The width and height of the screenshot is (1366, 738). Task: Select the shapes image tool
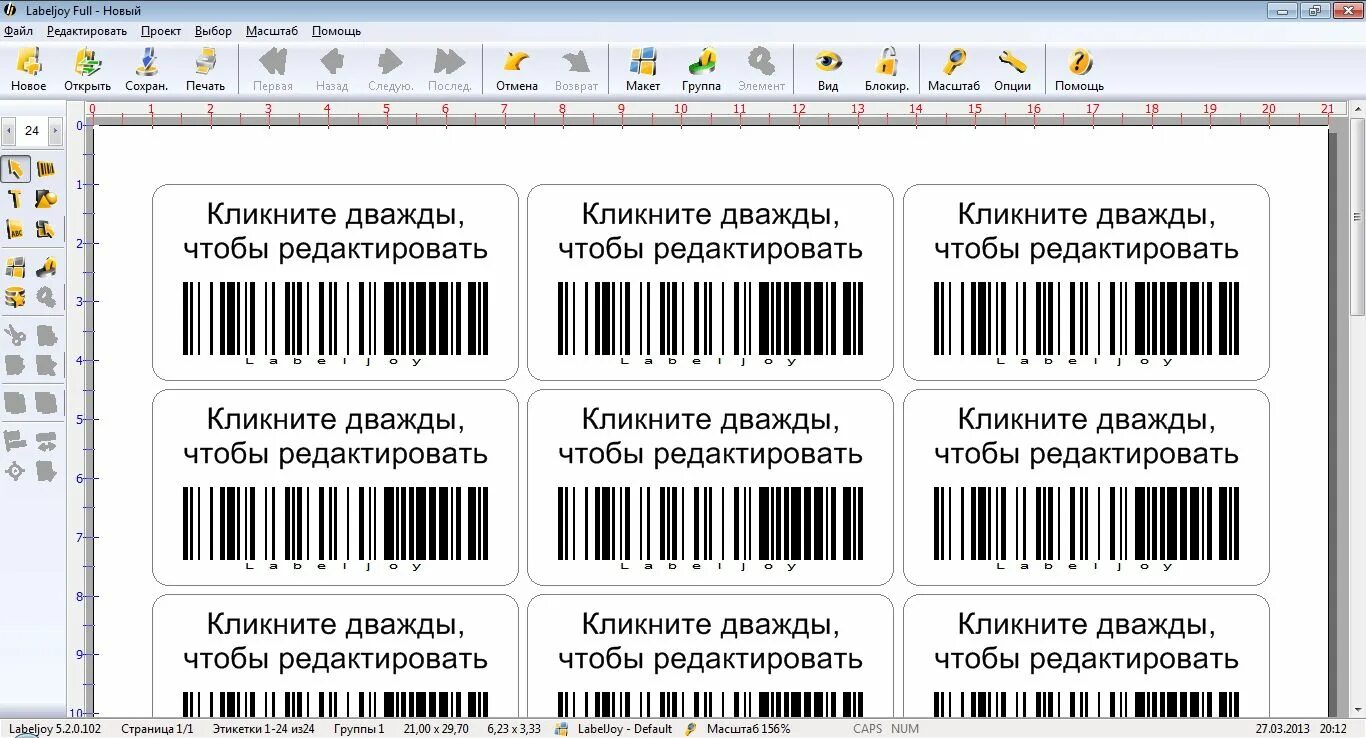pos(46,199)
